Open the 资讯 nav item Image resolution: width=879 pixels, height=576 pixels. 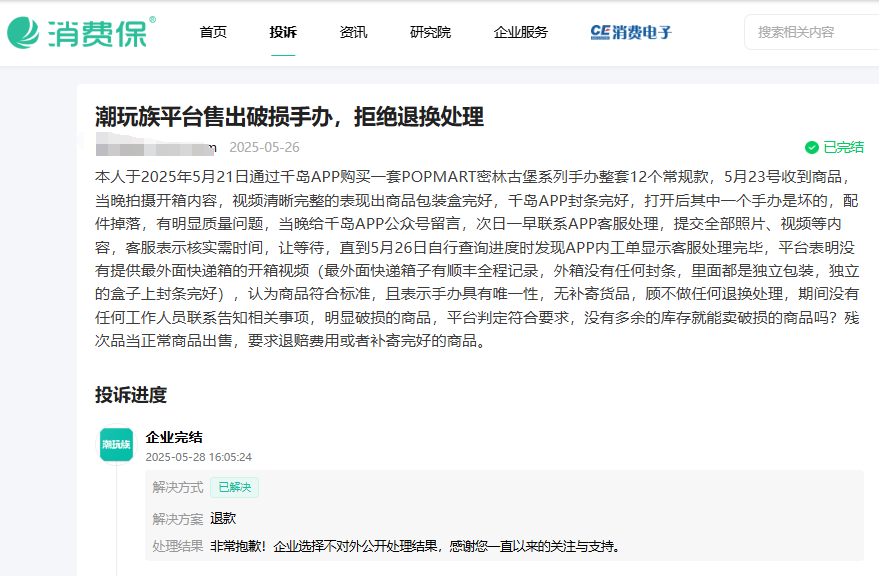pyautogui.click(x=353, y=33)
